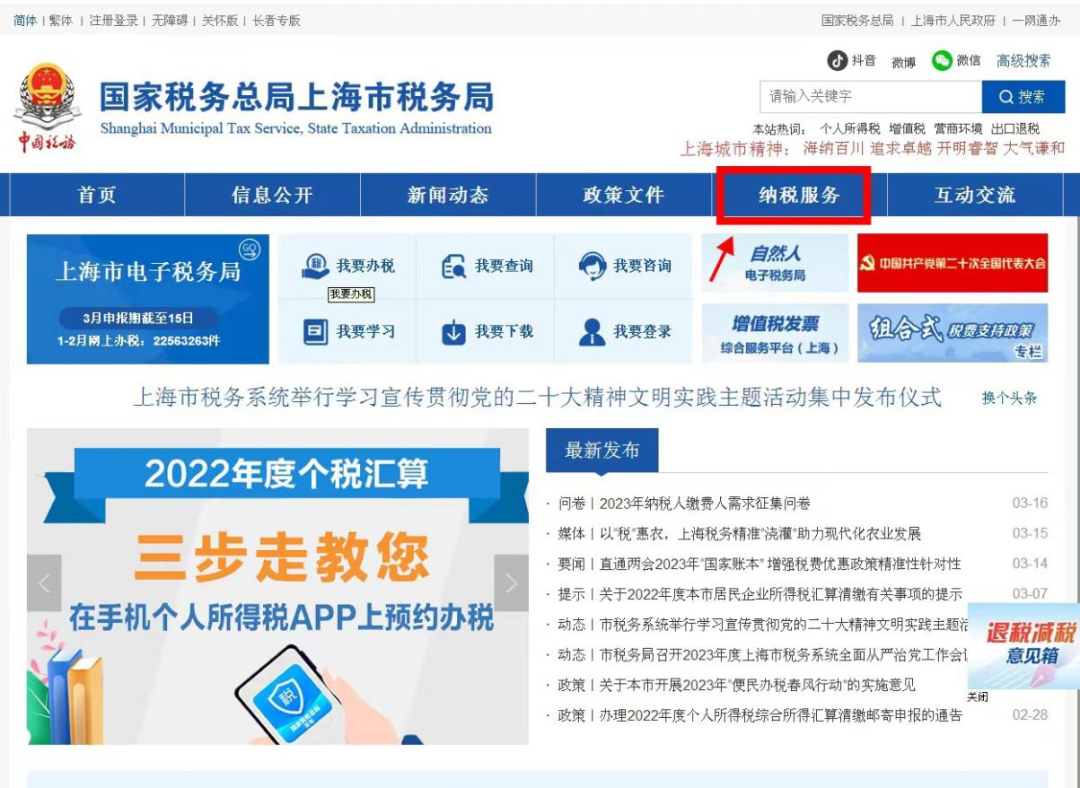Click 换个头条 to change headline
Viewport: 1080px width, 788px height.
coord(1009,398)
